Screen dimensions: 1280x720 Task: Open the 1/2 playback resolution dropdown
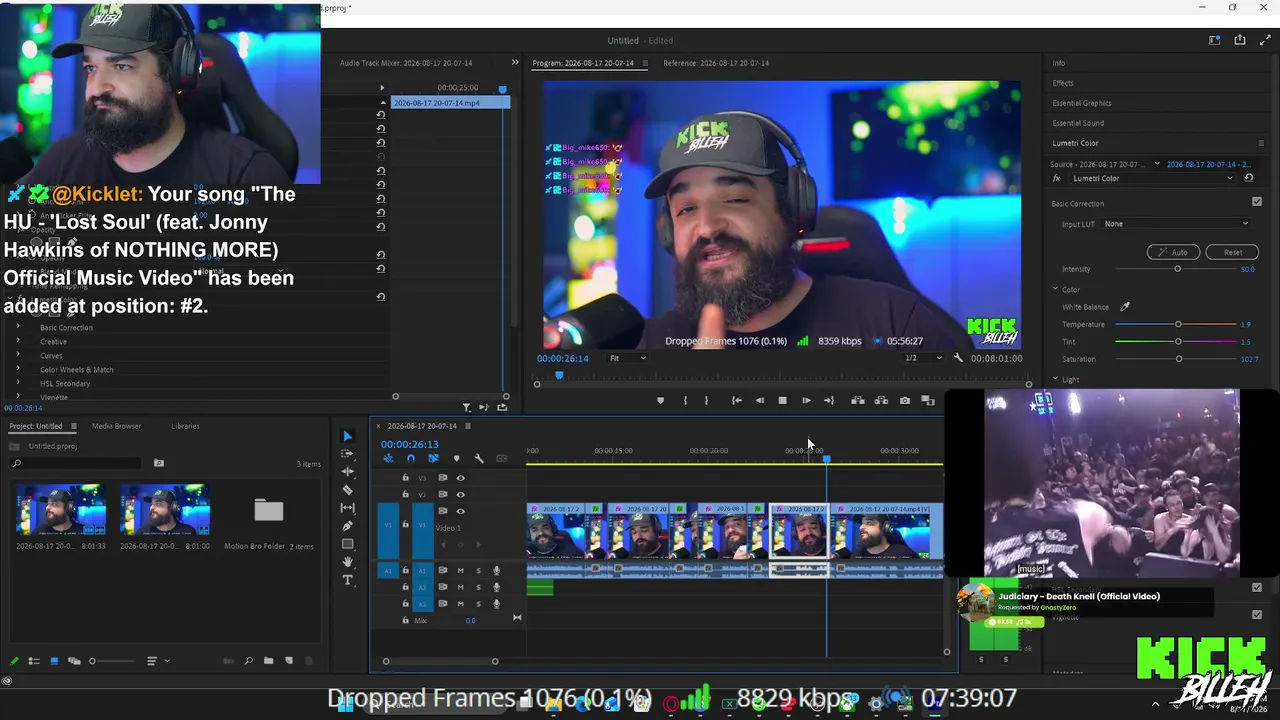click(x=923, y=358)
